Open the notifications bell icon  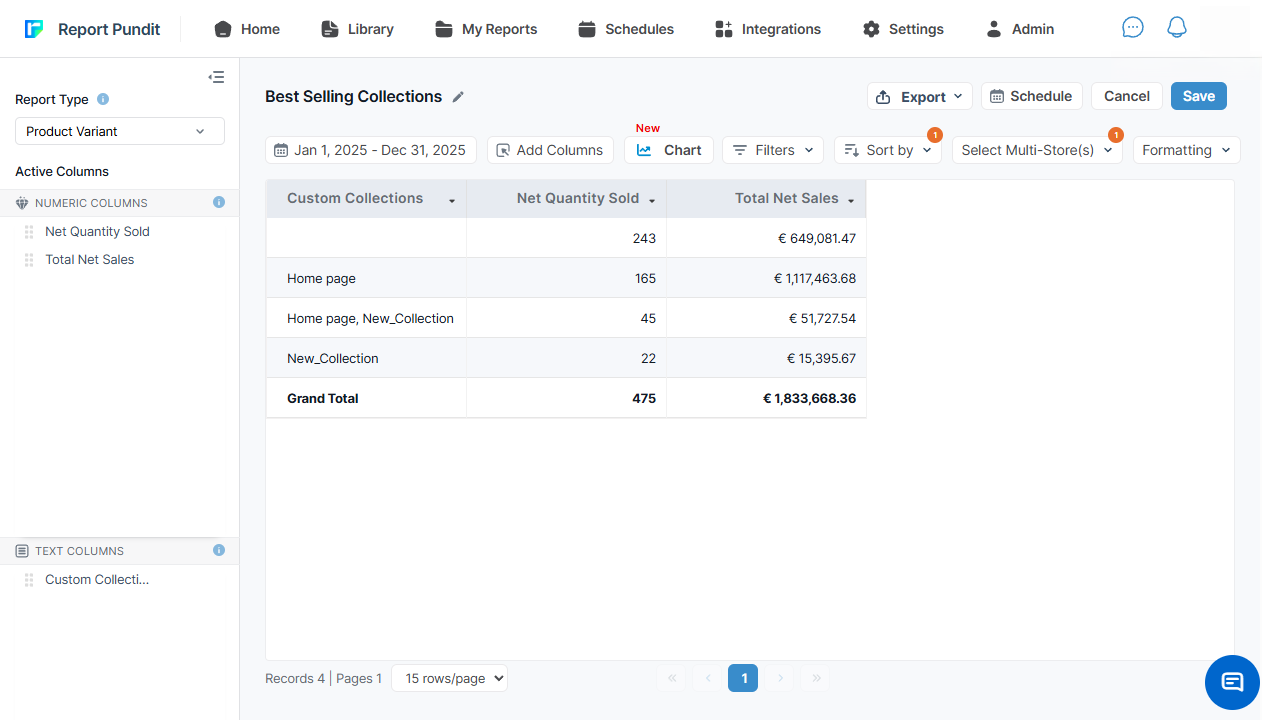click(x=1177, y=28)
